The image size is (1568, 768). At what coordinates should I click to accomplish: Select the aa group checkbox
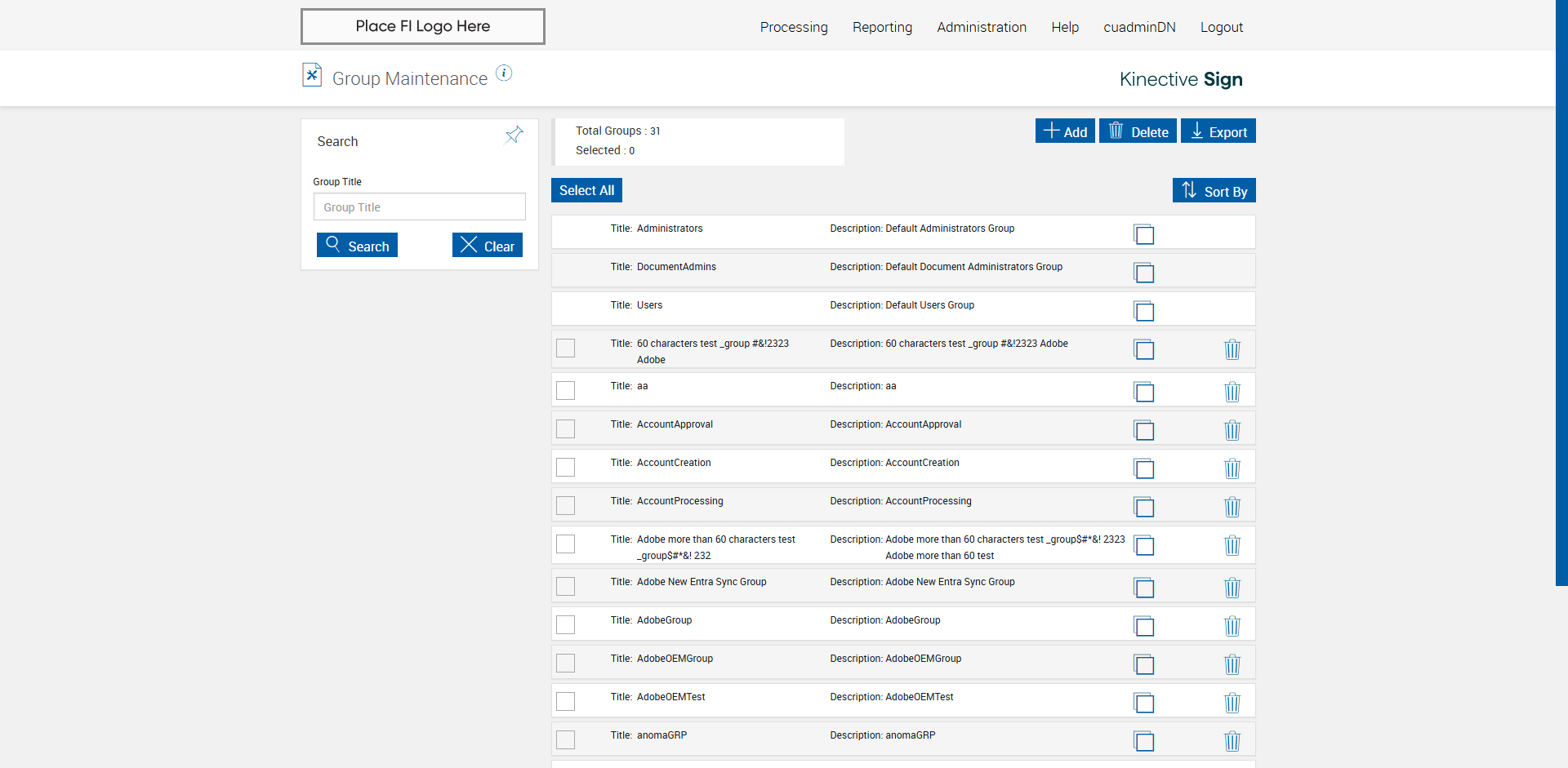point(565,390)
